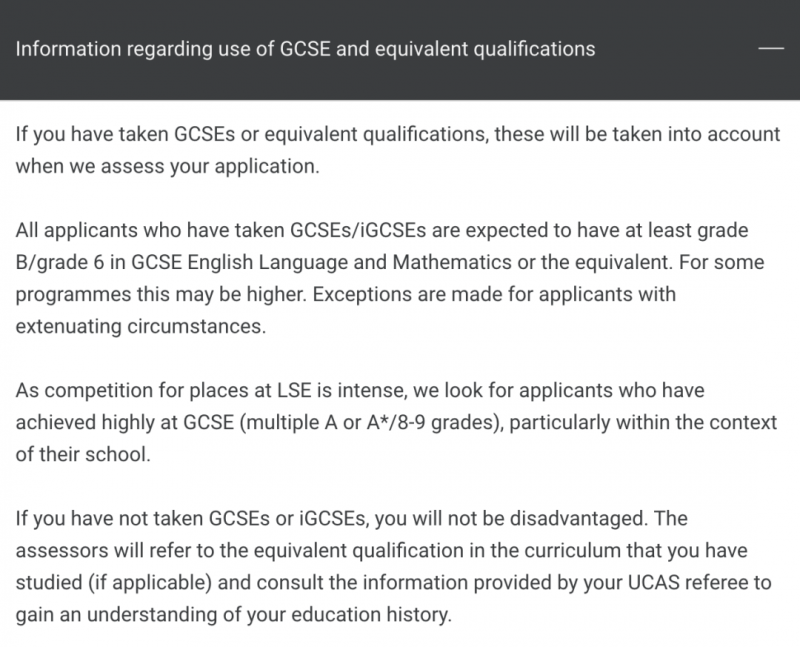Click the paragraph starting 'If you have taken GCSEs'
This screenshot has height=647, width=800.
pos(398,150)
